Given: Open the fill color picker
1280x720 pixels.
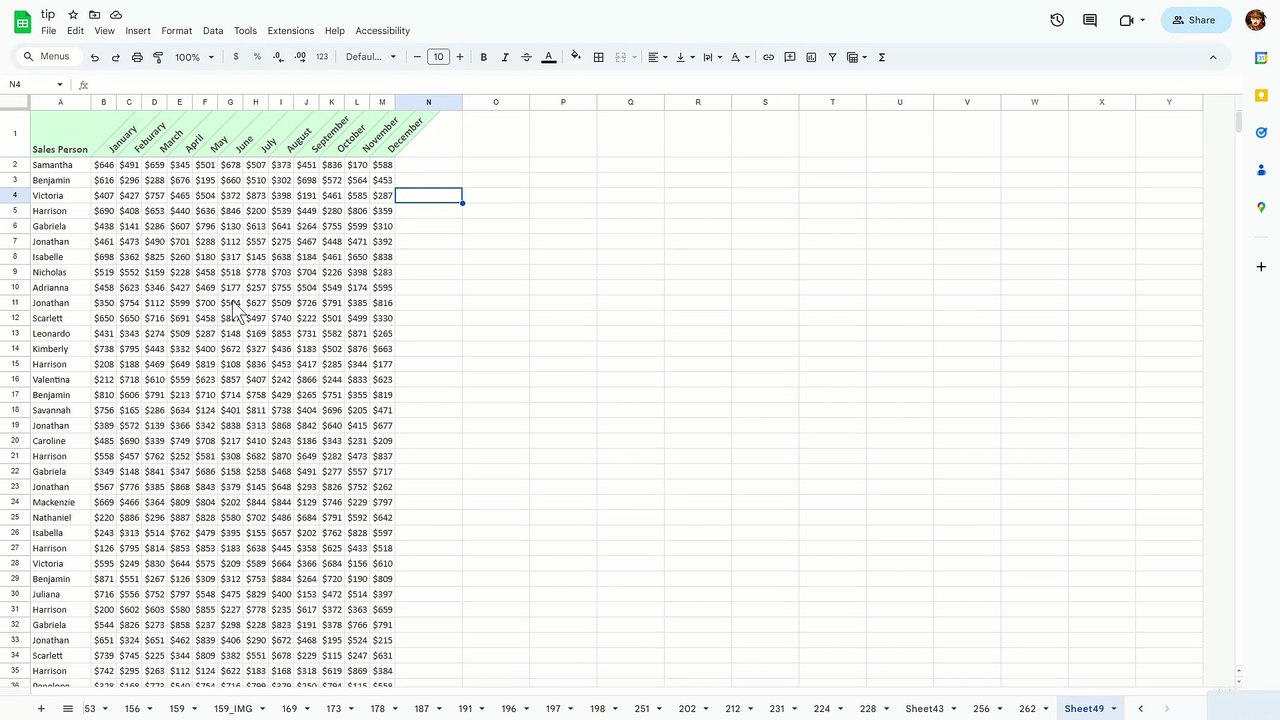Looking at the screenshot, I should pyautogui.click(x=576, y=57).
